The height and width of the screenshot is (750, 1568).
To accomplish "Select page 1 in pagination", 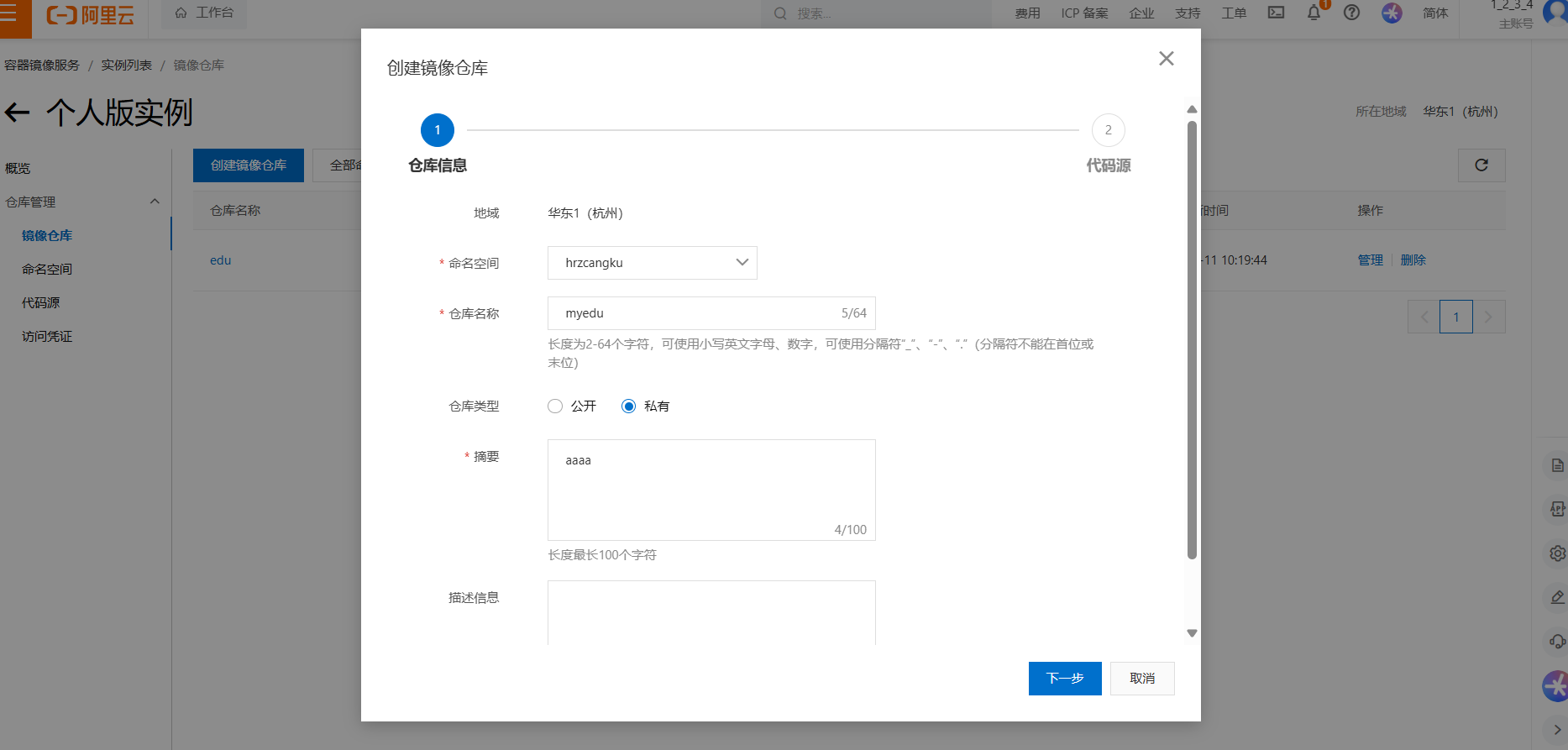I will coord(1456,317).
